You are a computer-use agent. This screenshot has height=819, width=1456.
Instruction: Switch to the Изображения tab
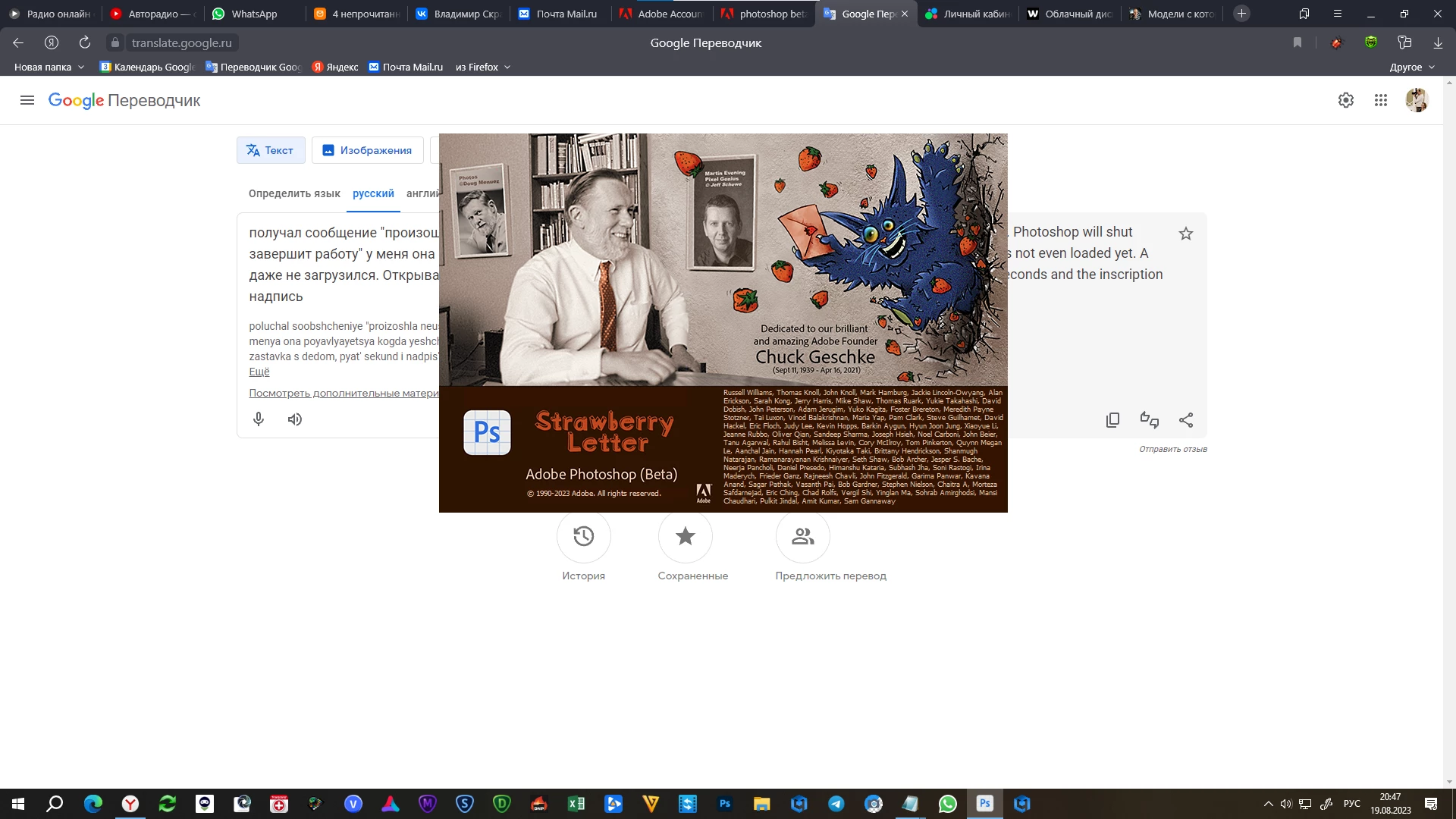pos(368,150)
